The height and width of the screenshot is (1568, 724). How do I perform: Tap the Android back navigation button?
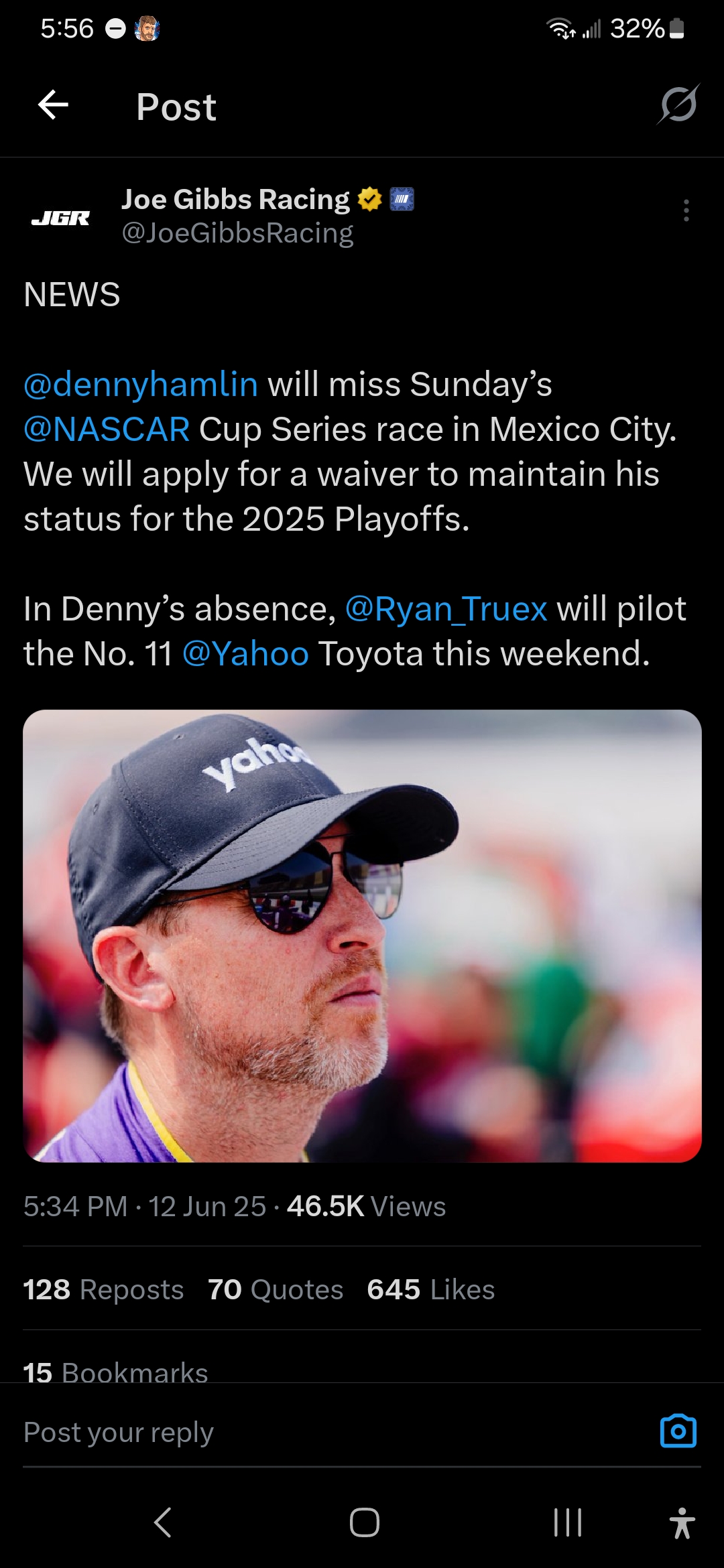163,1522
